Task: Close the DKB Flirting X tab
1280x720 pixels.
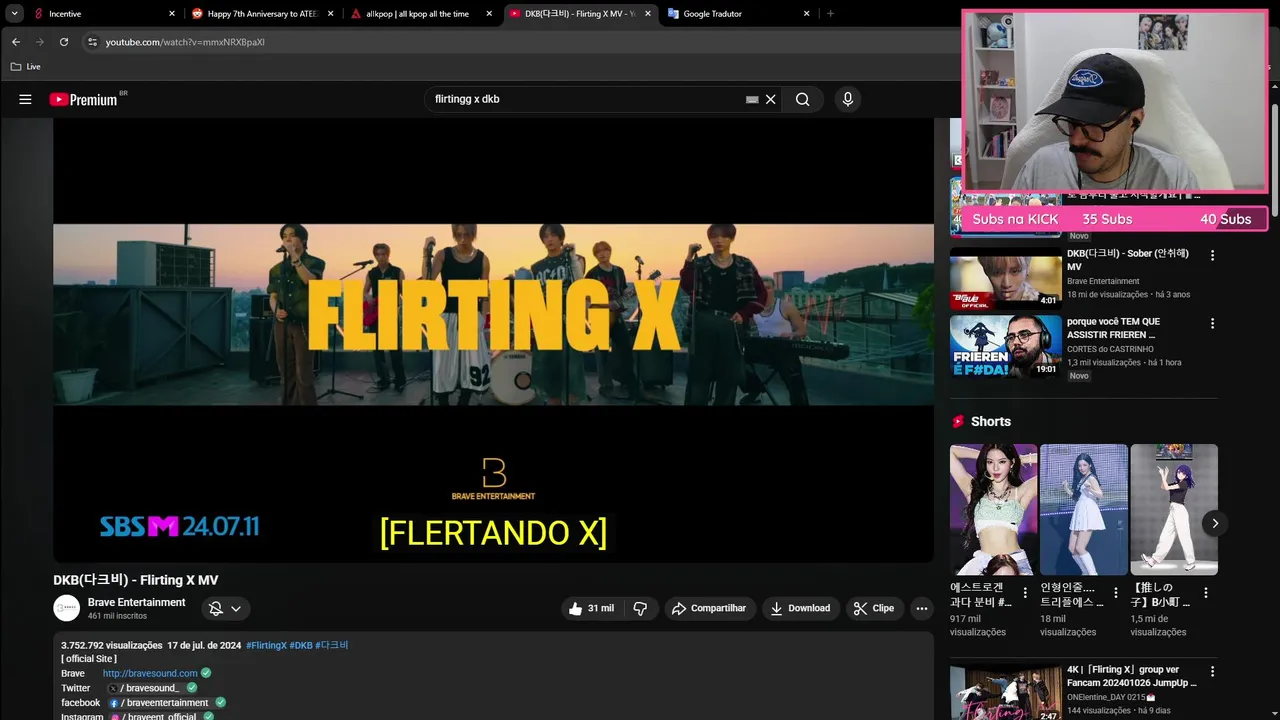Action: [x=648, y=14]
